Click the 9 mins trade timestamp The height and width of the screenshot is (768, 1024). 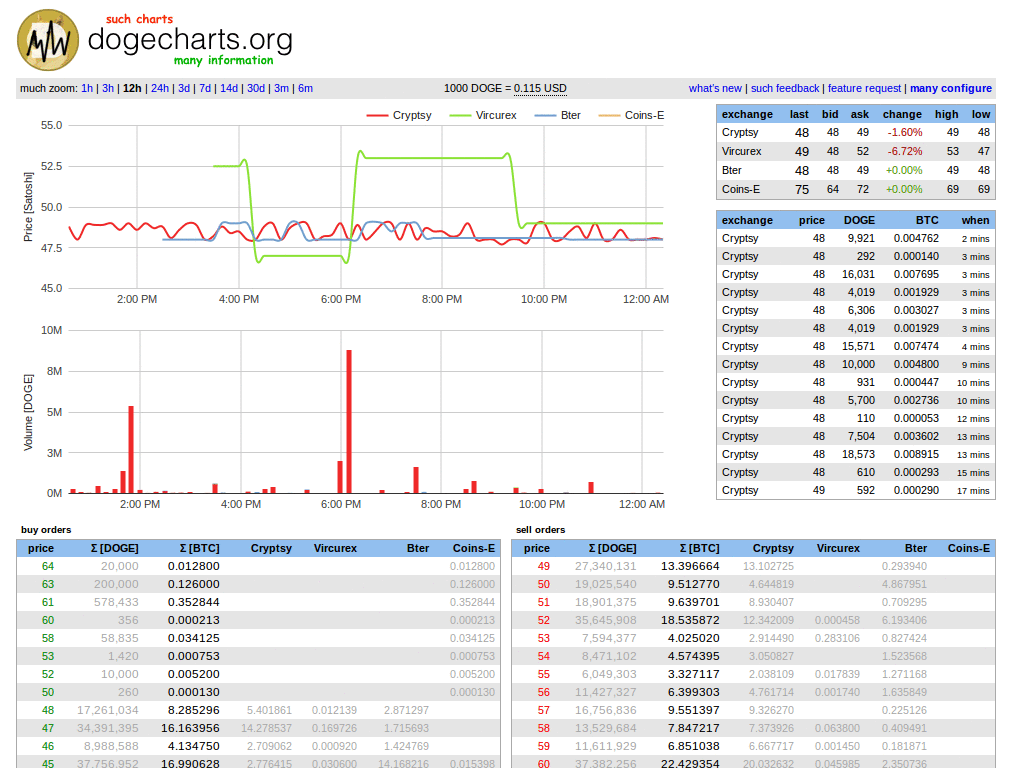click(975, 365)
